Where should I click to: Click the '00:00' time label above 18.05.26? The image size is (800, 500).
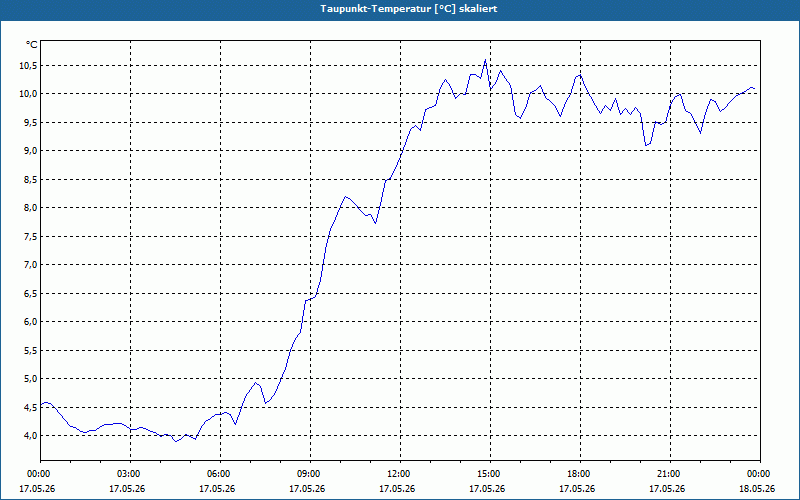[760, 474]
